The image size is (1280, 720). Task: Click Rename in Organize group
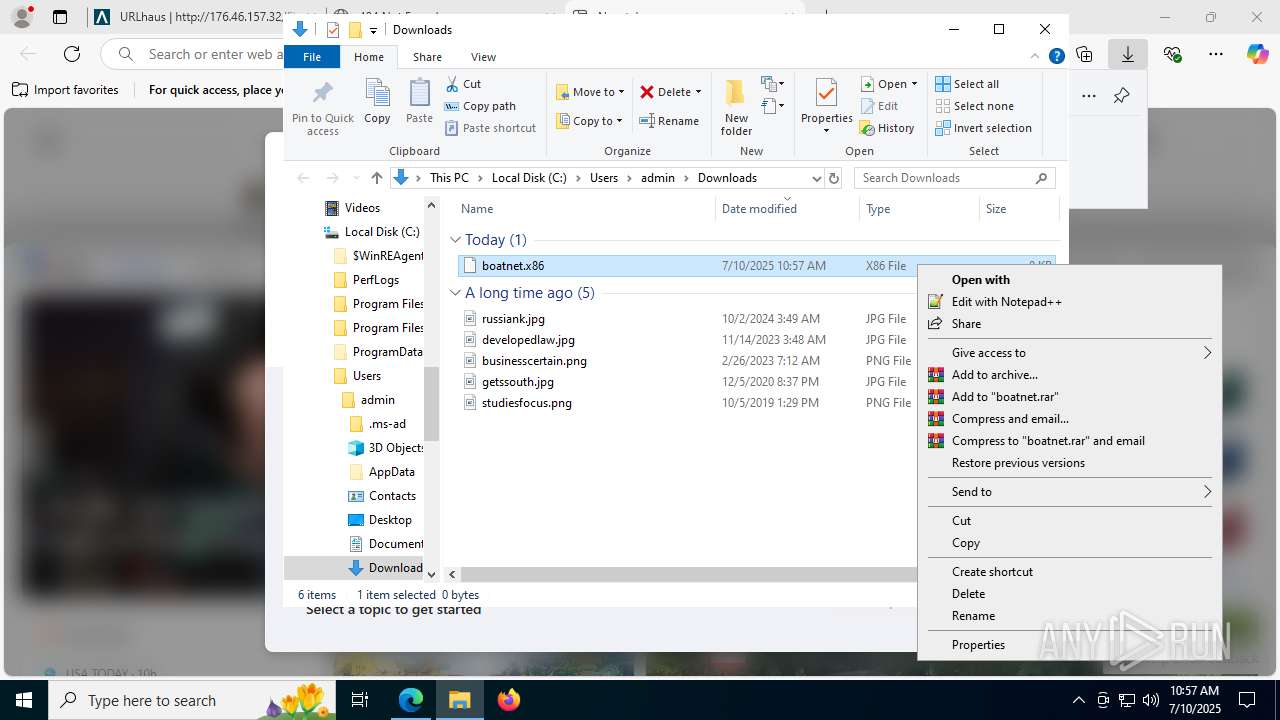point(669,121)
